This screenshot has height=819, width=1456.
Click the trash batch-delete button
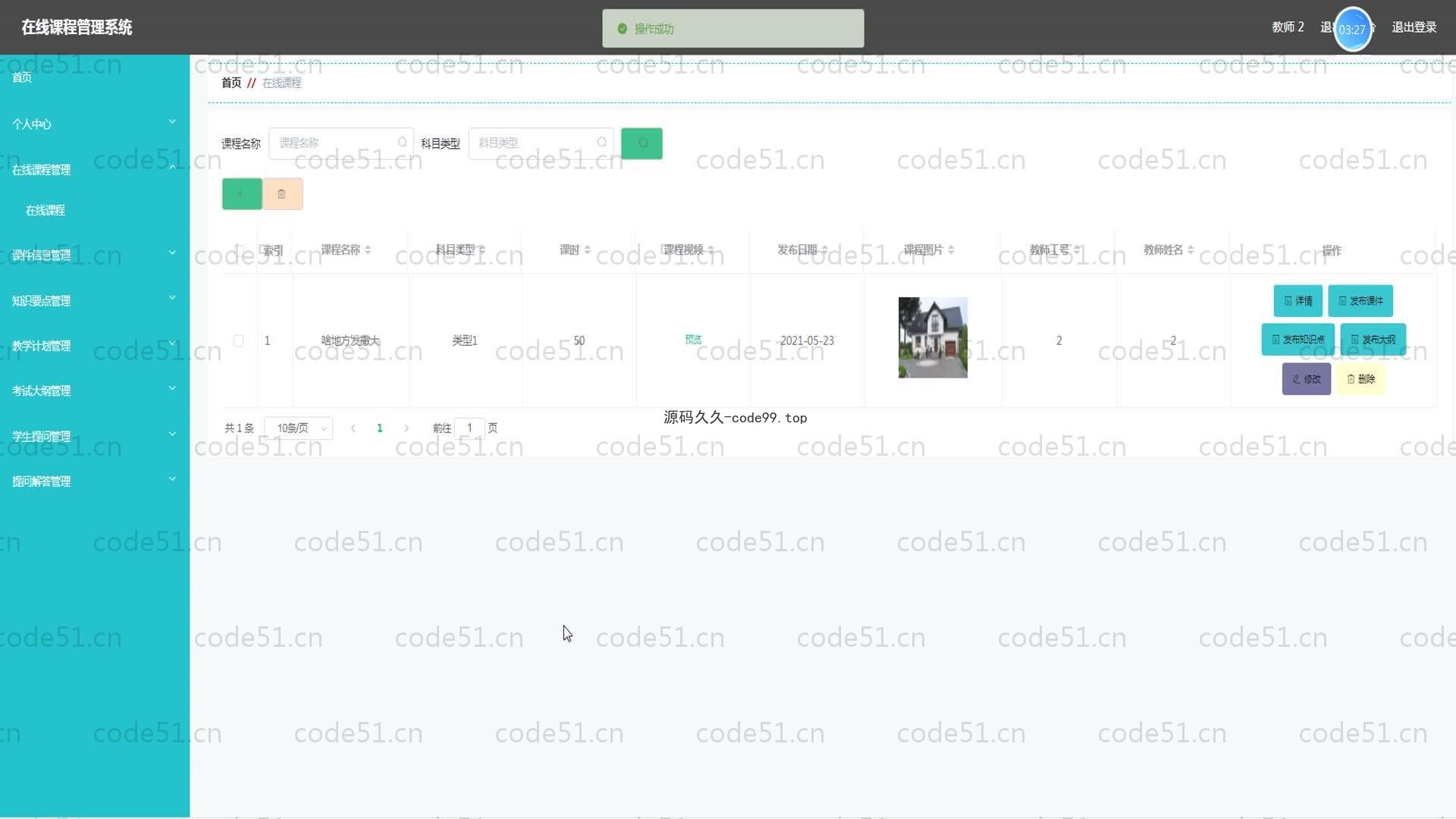coord(282,194)
